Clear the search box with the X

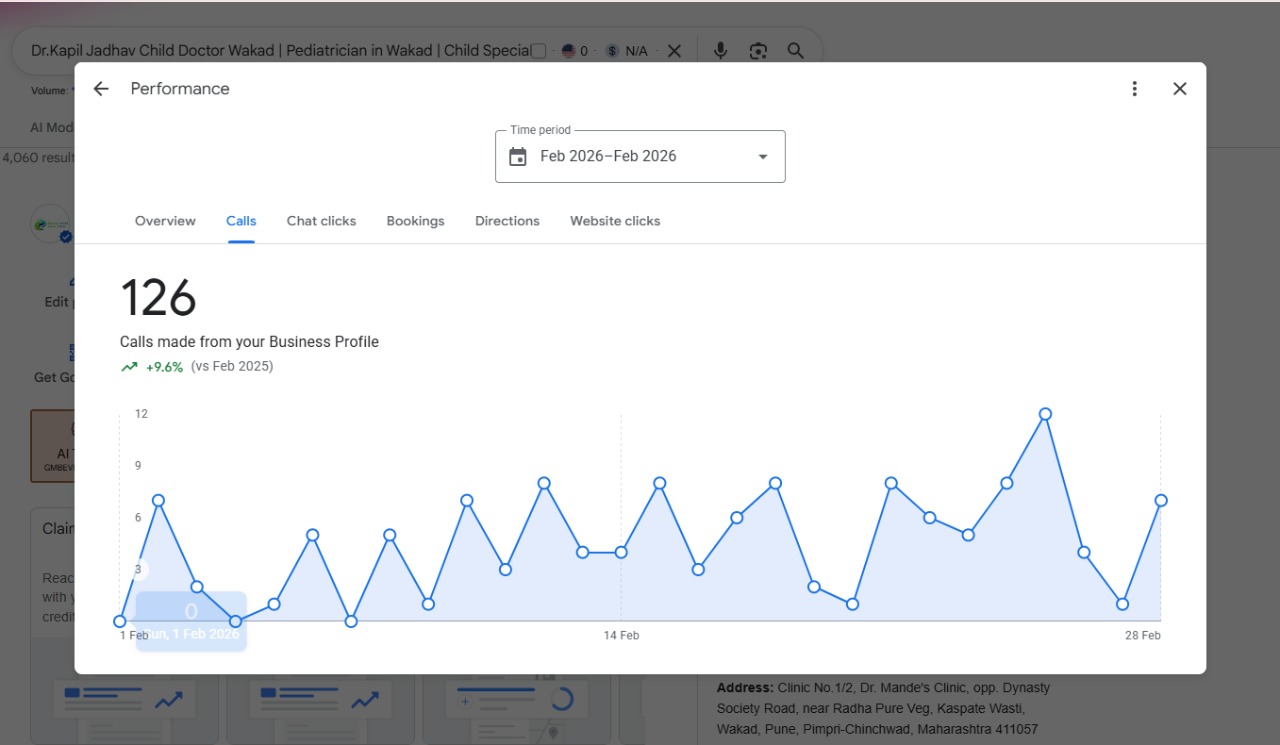click(674, 51)
